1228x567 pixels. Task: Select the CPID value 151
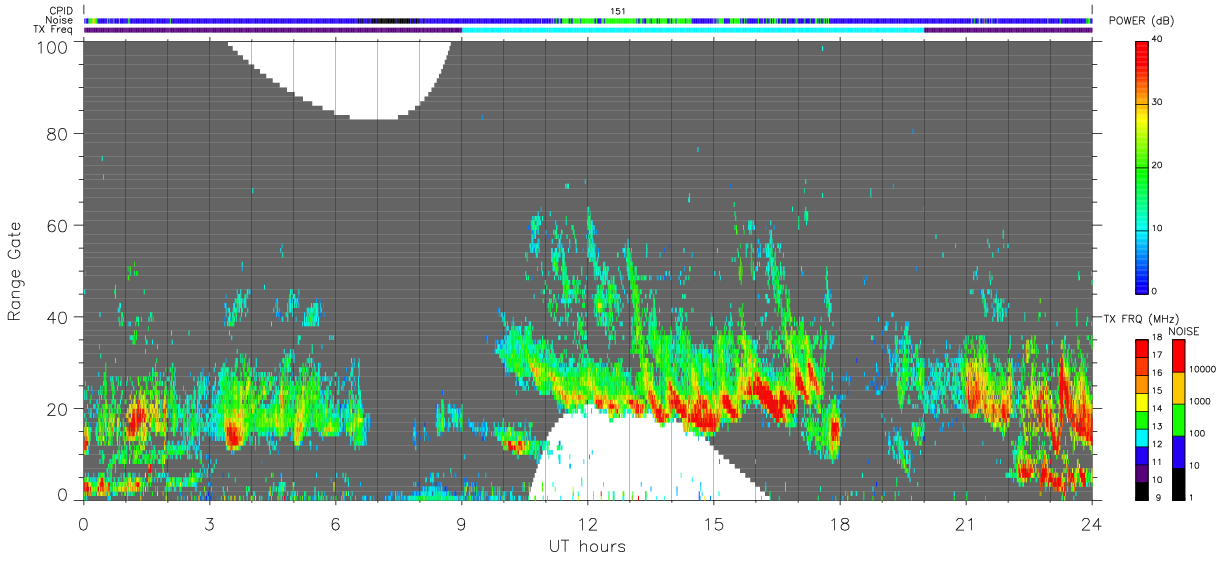[x=617, y=11]
